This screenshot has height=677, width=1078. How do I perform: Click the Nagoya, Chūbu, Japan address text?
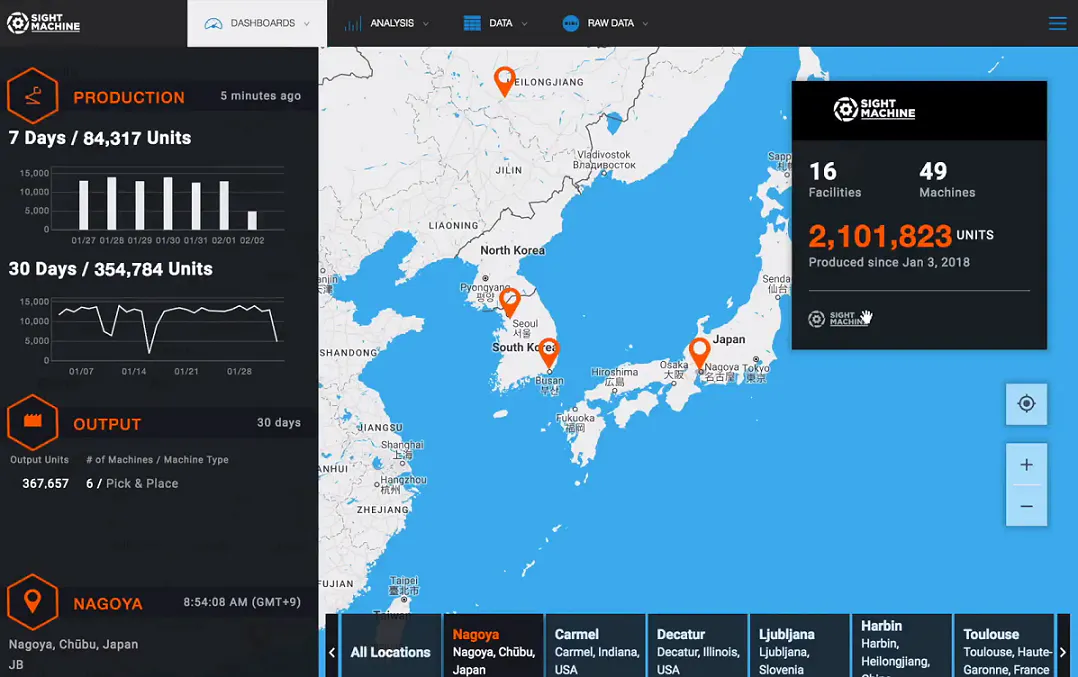tap(73, 644)
